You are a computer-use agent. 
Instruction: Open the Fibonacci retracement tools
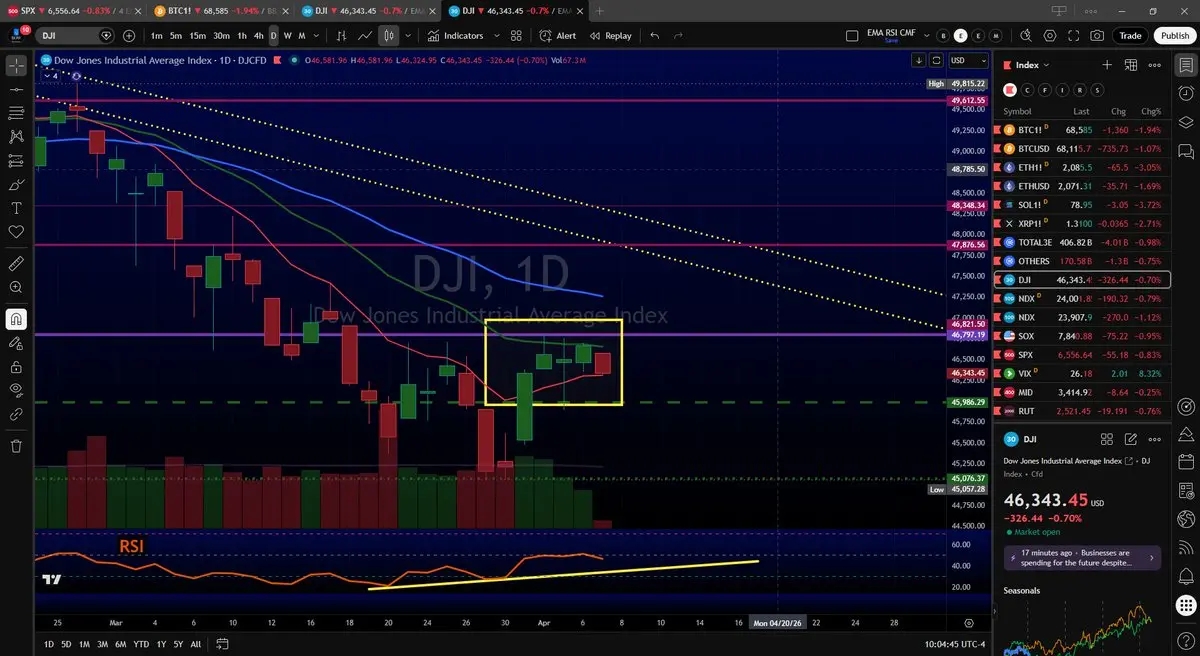[x=16, y=113]
